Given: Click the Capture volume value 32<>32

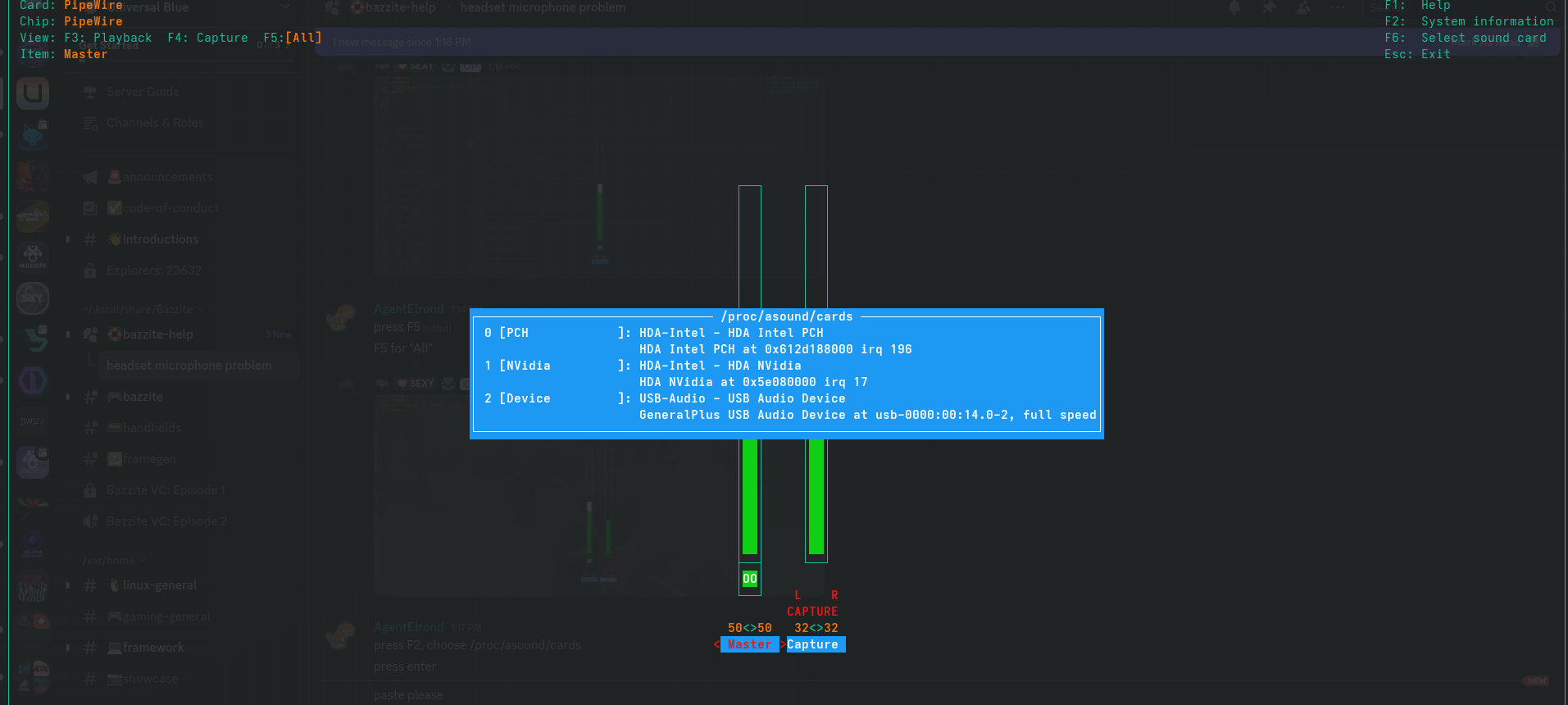Looking at the screenshot, I should point(816,628).
